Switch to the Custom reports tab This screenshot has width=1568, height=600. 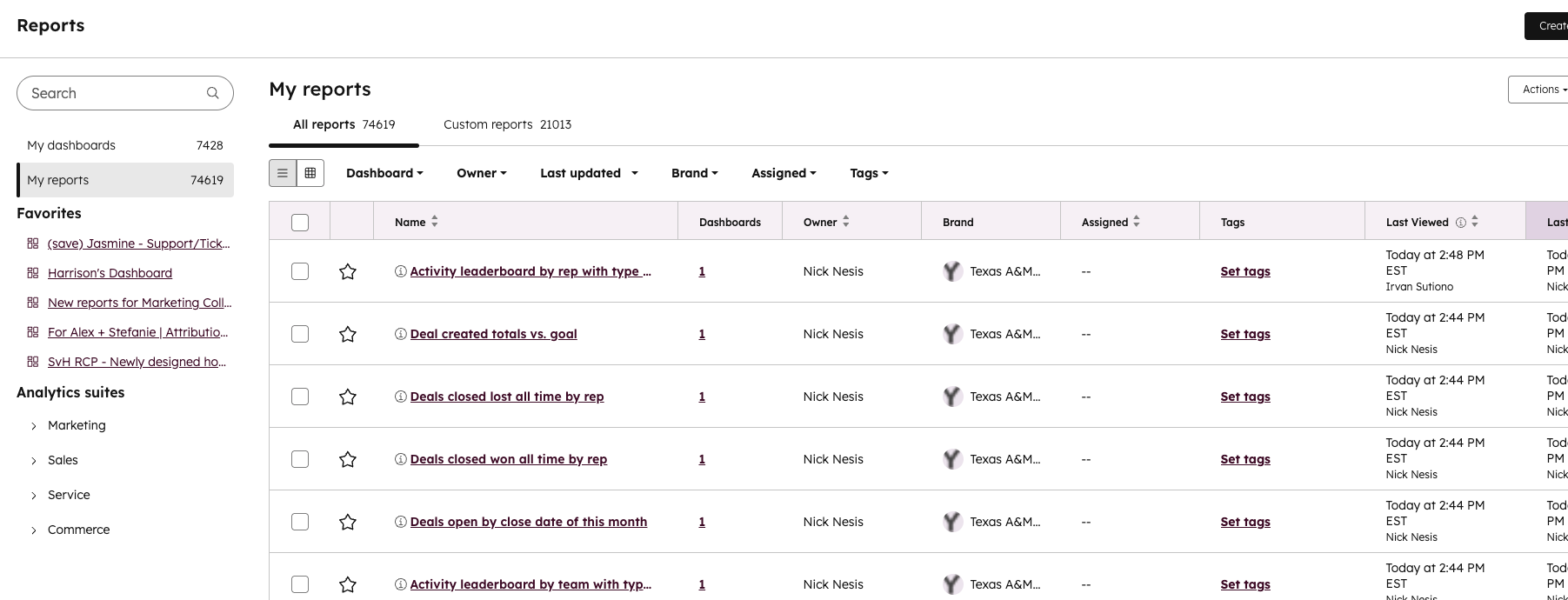[507, 124]
